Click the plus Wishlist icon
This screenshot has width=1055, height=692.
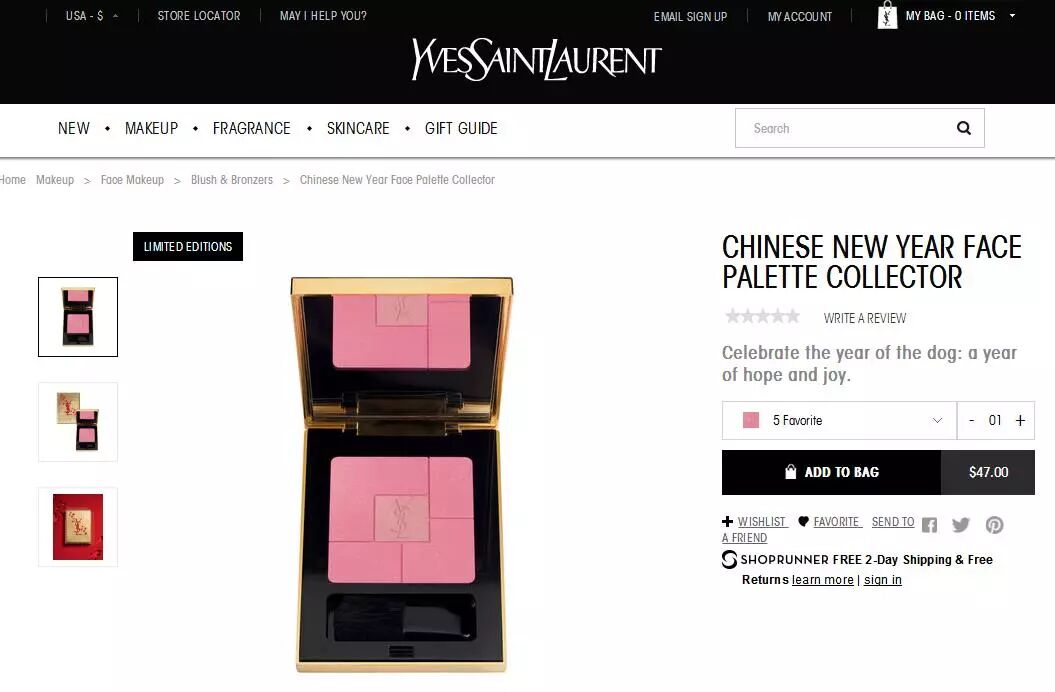[727, 522]
